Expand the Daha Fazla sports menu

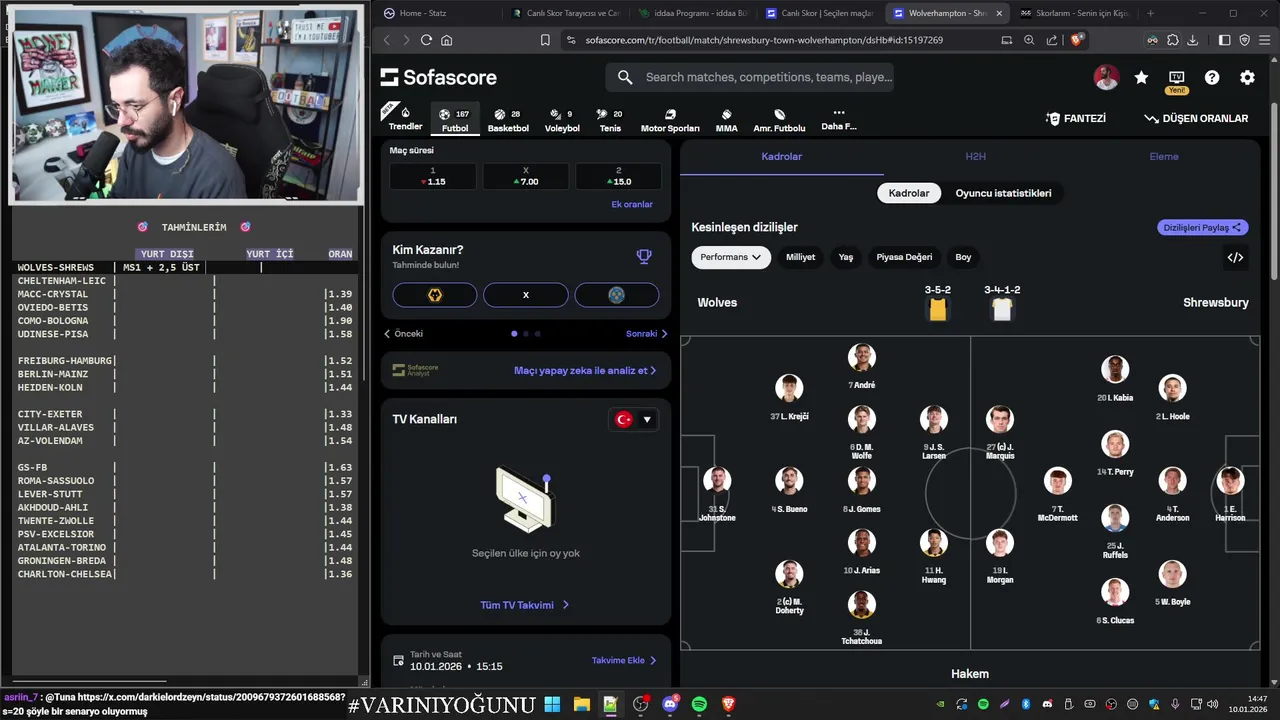839,119
